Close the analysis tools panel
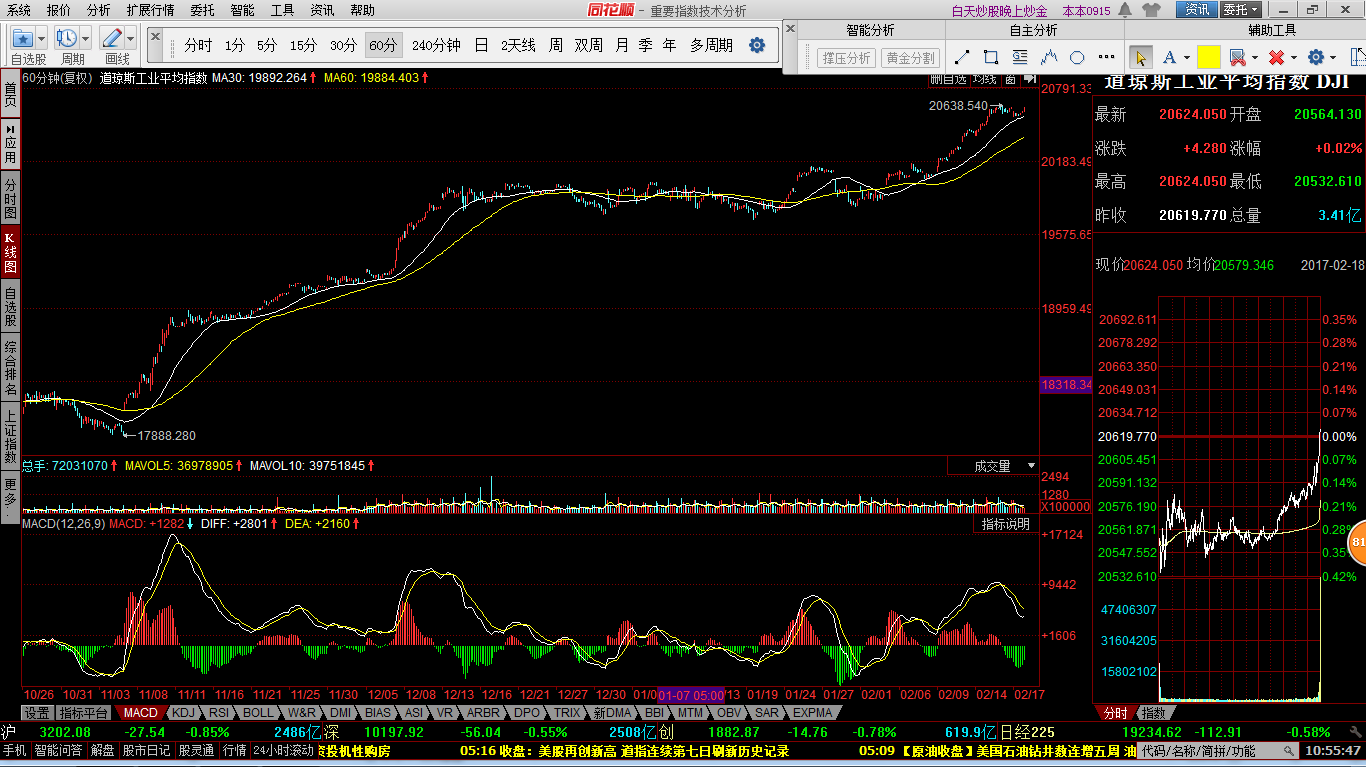The height and width of the screenshot is (767, 1366). pyautogui.click(x=791, y=28)
